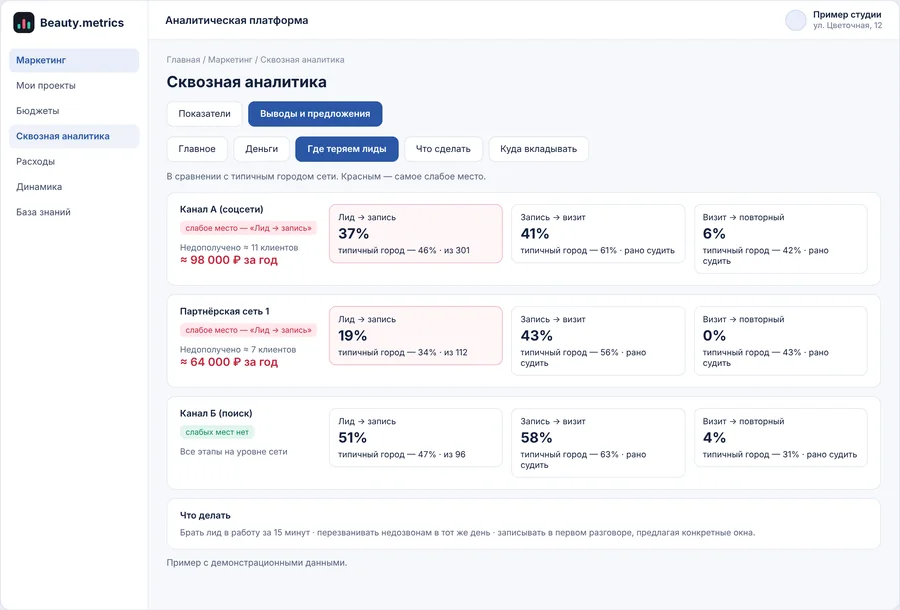Open the Куда вкладывать sub-tab
The image size is (900, 610).
click(538, 149)
